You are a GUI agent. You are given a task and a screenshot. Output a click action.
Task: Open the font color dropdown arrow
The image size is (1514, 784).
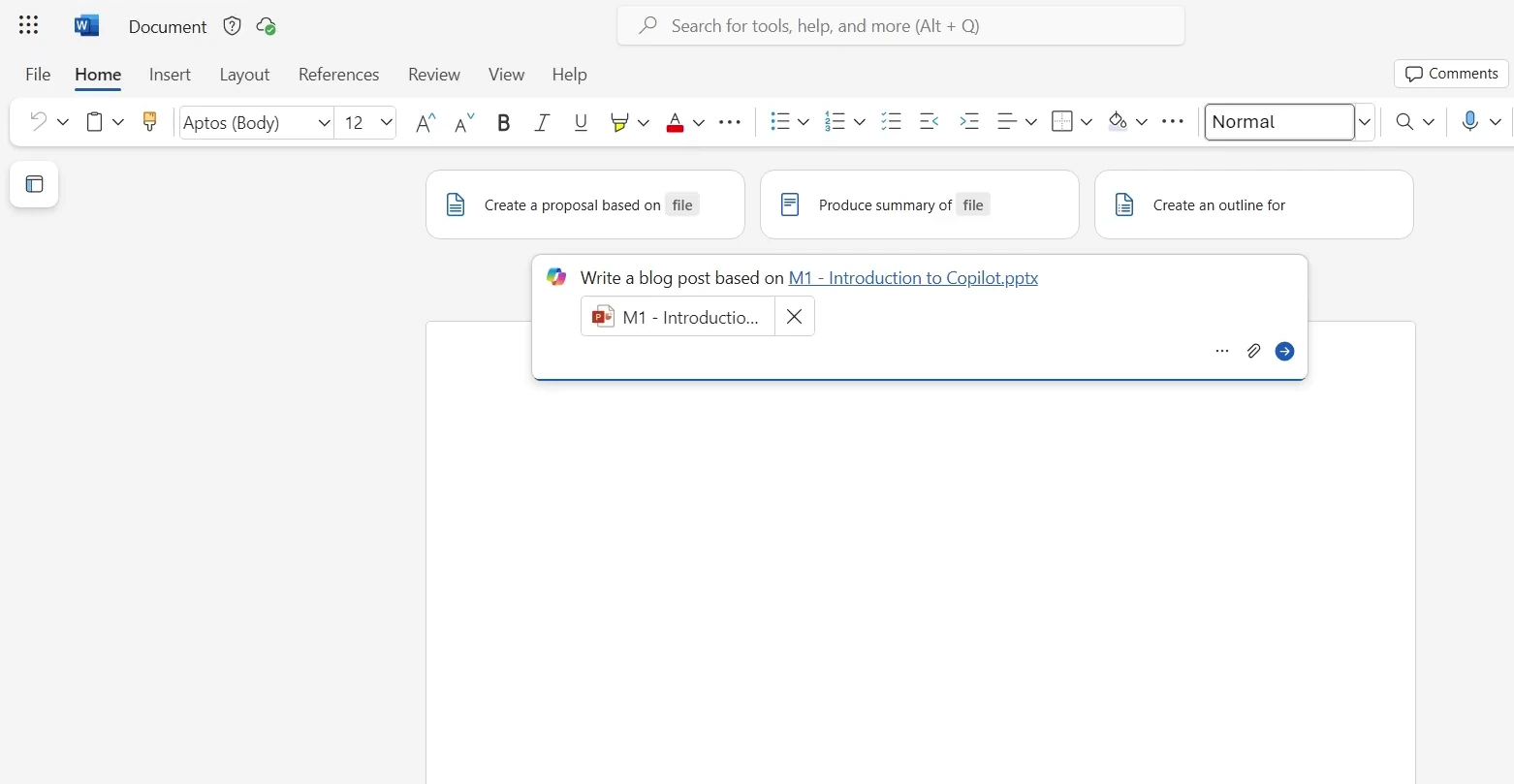pyautogui.click(x=698, y=122)
